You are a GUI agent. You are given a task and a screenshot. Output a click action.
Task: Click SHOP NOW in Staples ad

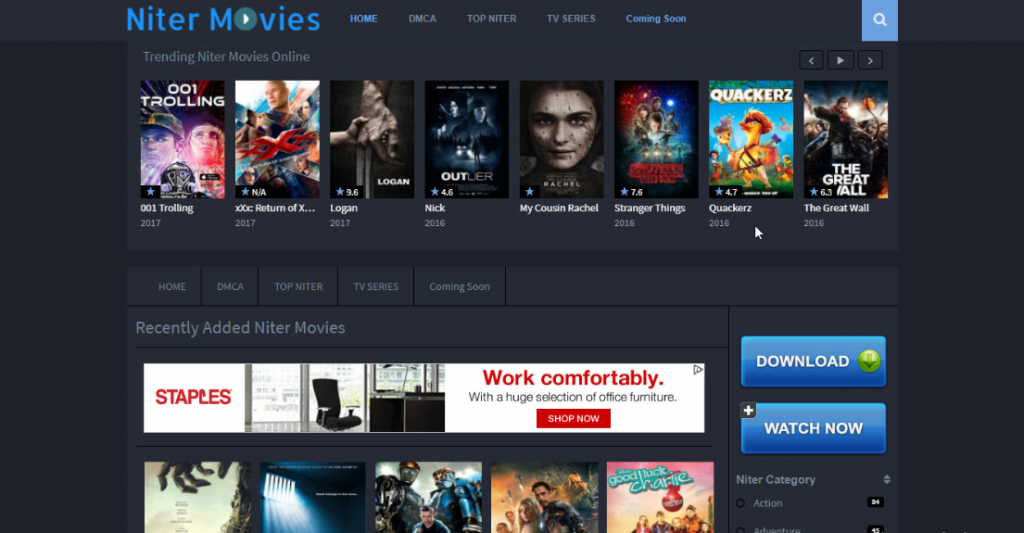coord(573,419)
